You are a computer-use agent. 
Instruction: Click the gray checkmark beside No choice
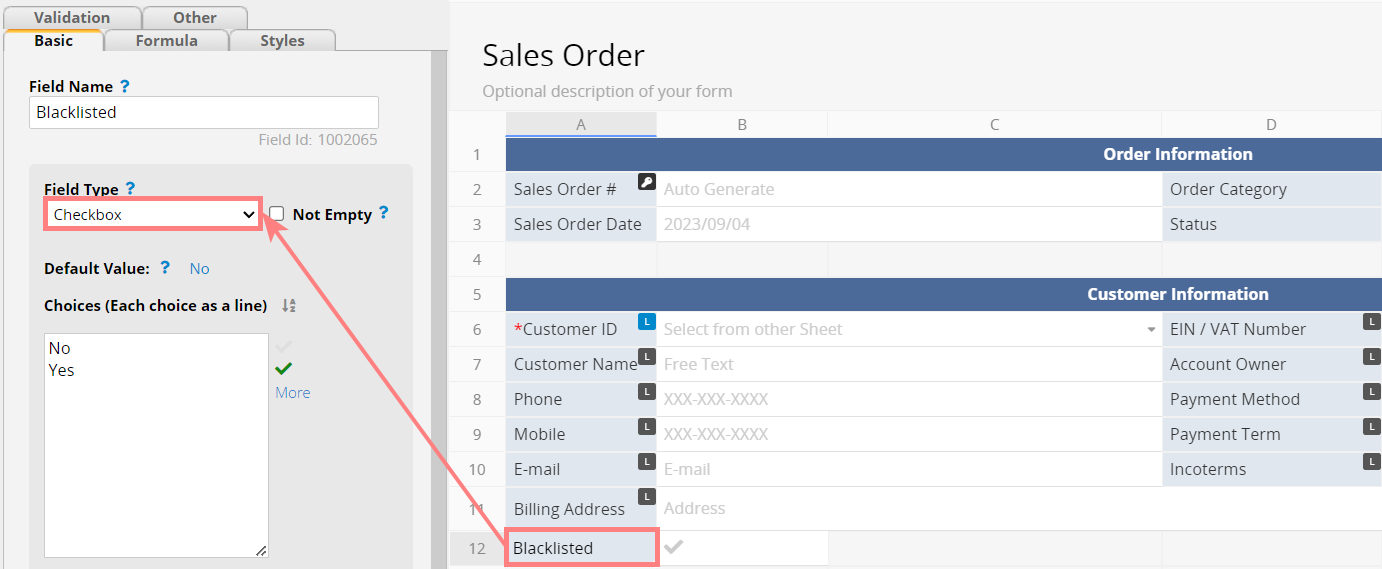coord(284,346)
